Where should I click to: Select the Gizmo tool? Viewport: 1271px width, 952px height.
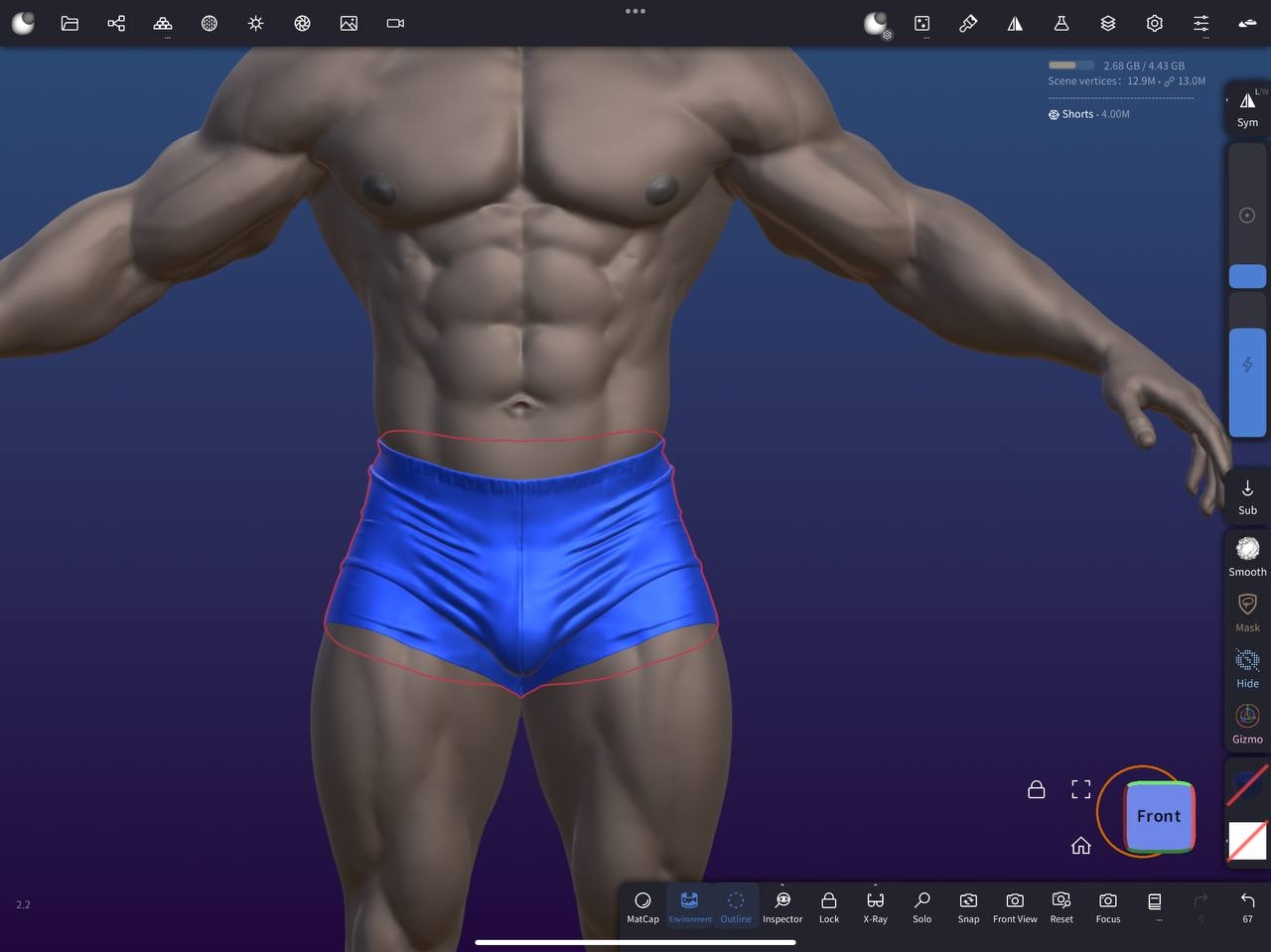1247,723
